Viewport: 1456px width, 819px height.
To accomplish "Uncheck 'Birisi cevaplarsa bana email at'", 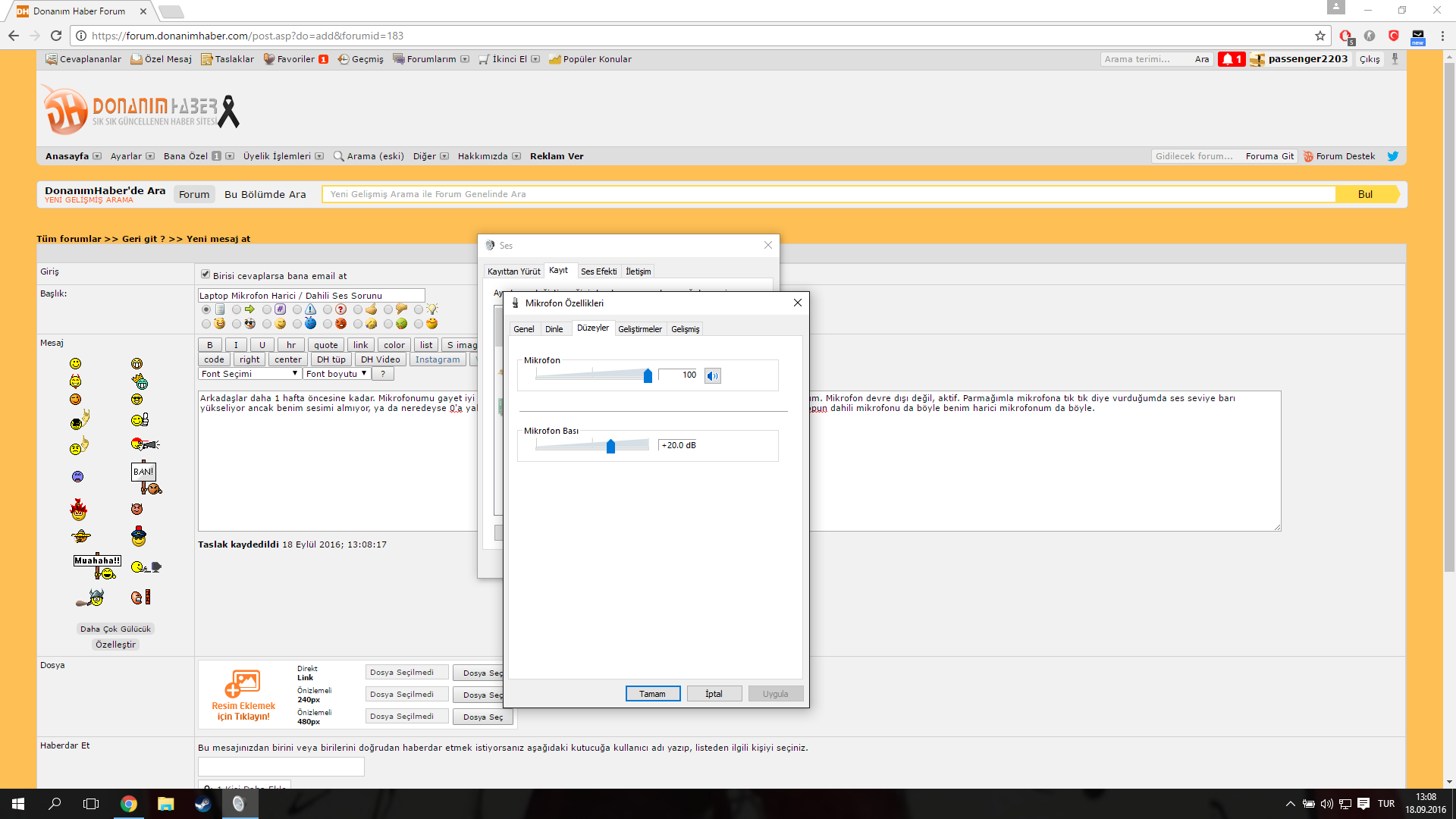I will (x=206, y=275).
